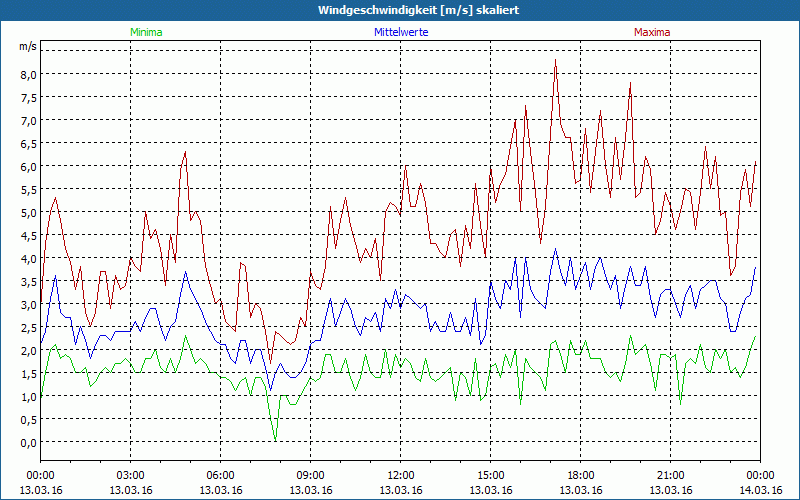This screenshot has width=800, height=500.
Task: Click the 5,0 y-axis tick label
Action: 27,212
